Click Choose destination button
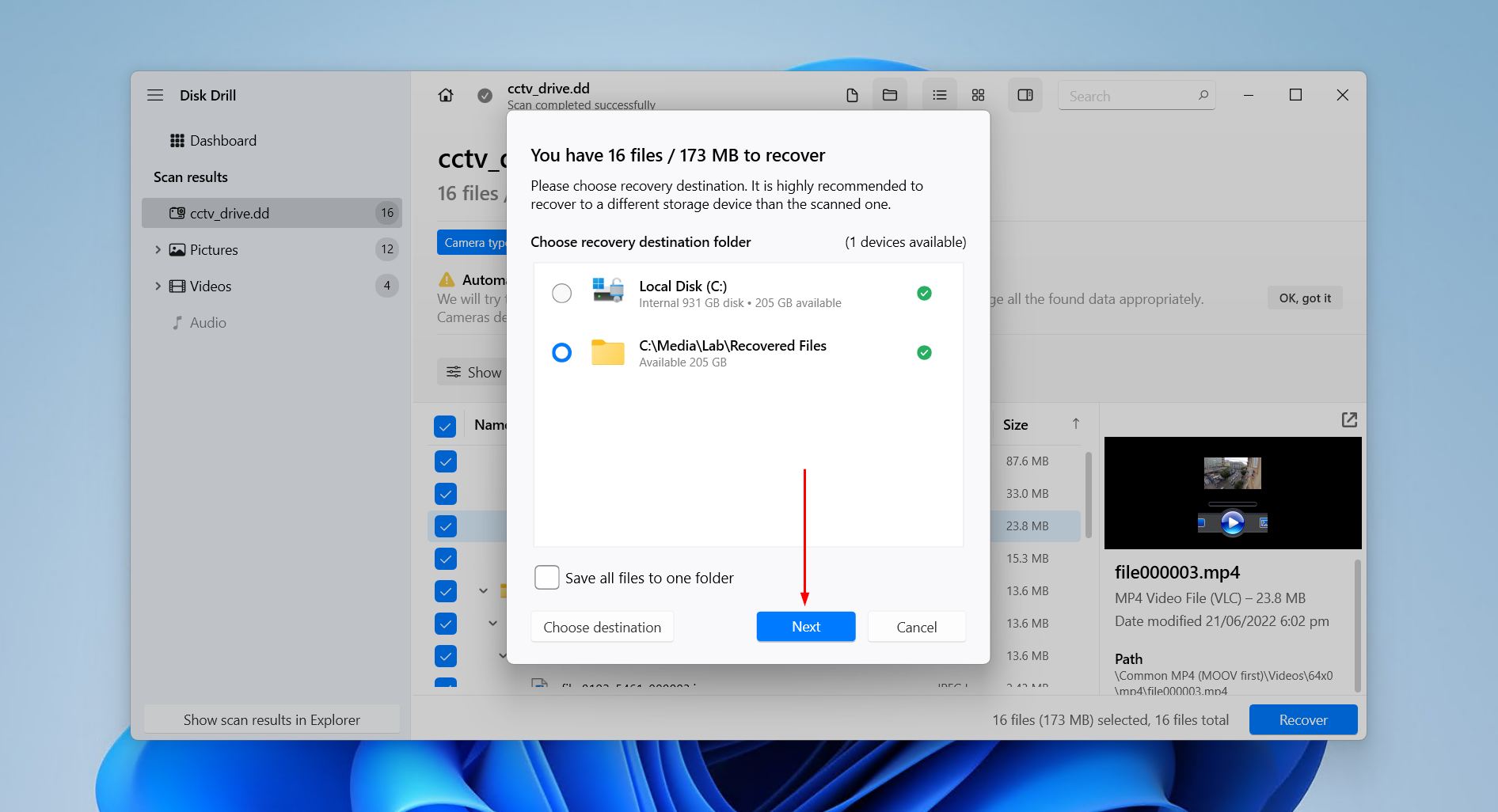Screen dimensions: 1498x812 [x=603, y=627]
